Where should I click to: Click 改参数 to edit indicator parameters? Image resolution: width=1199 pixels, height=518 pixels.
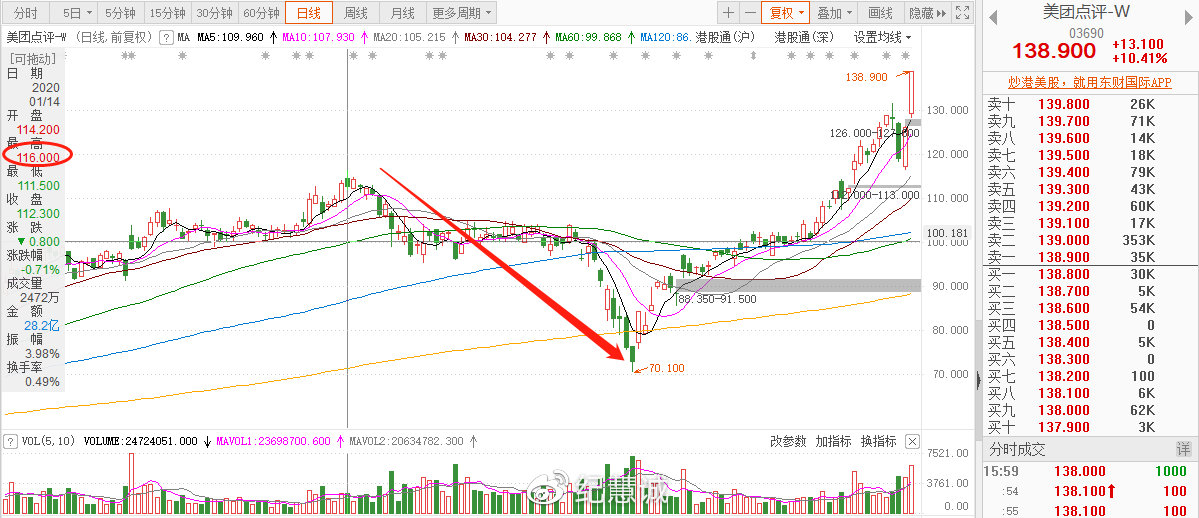788,441
